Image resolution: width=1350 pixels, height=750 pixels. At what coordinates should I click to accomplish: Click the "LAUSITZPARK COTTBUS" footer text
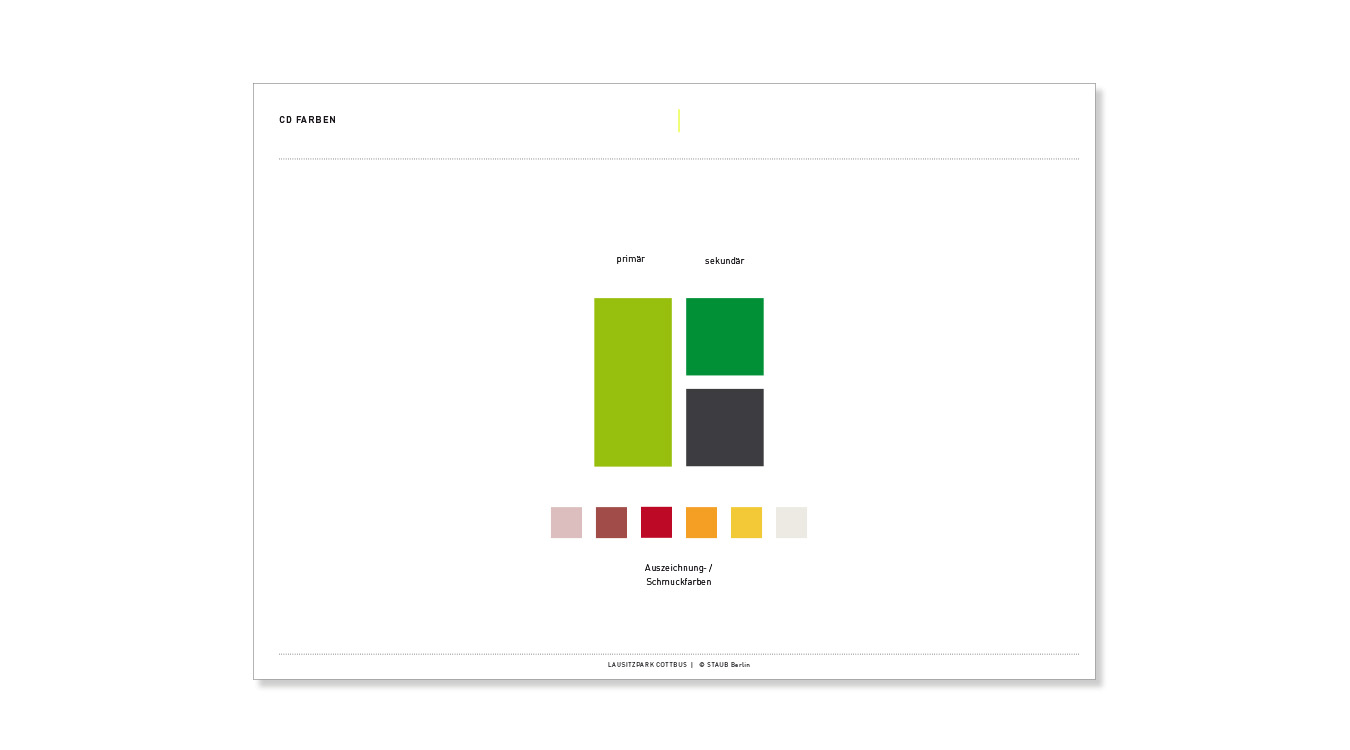tap(647, 665)
